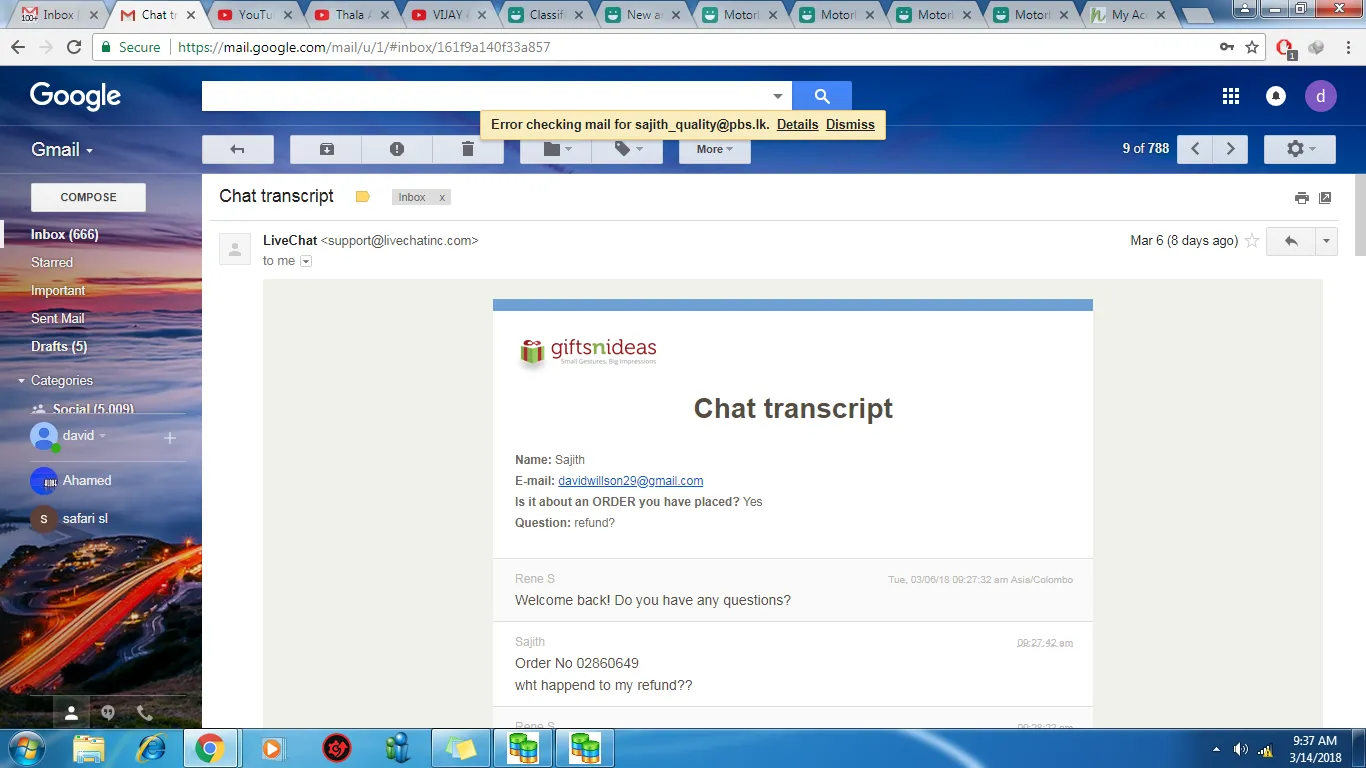Switch to the YouTube browser tab
The image size is (1366, 768).
(x=254, y=15)
